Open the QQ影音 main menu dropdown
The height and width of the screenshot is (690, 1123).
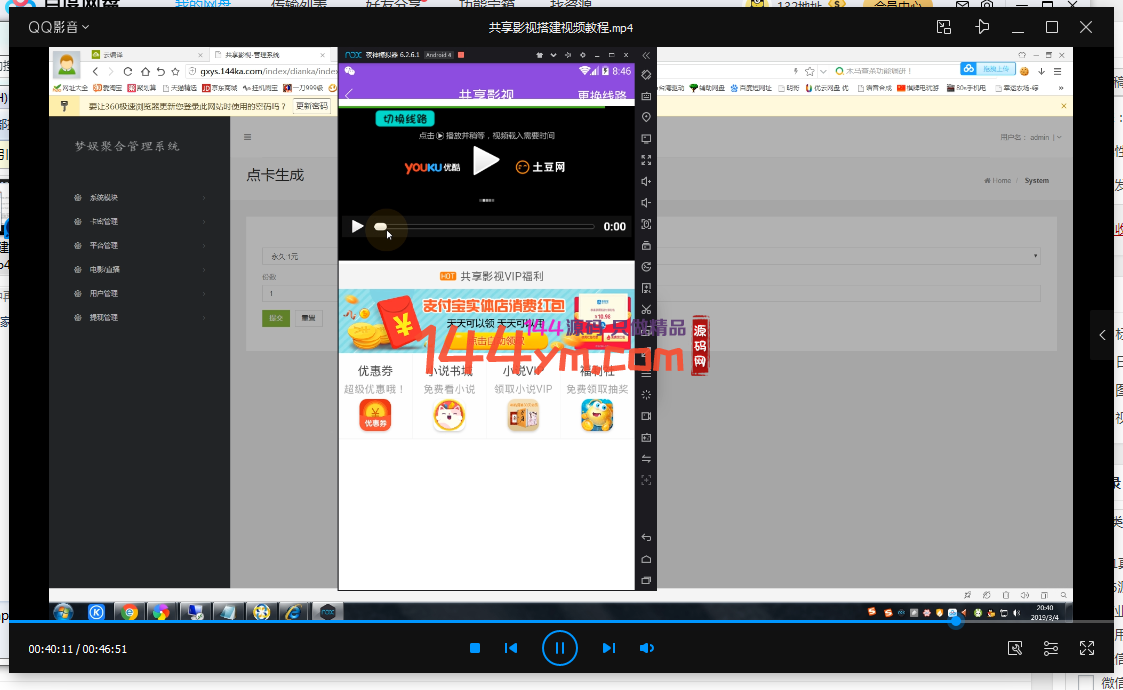(x=58, y=27)
